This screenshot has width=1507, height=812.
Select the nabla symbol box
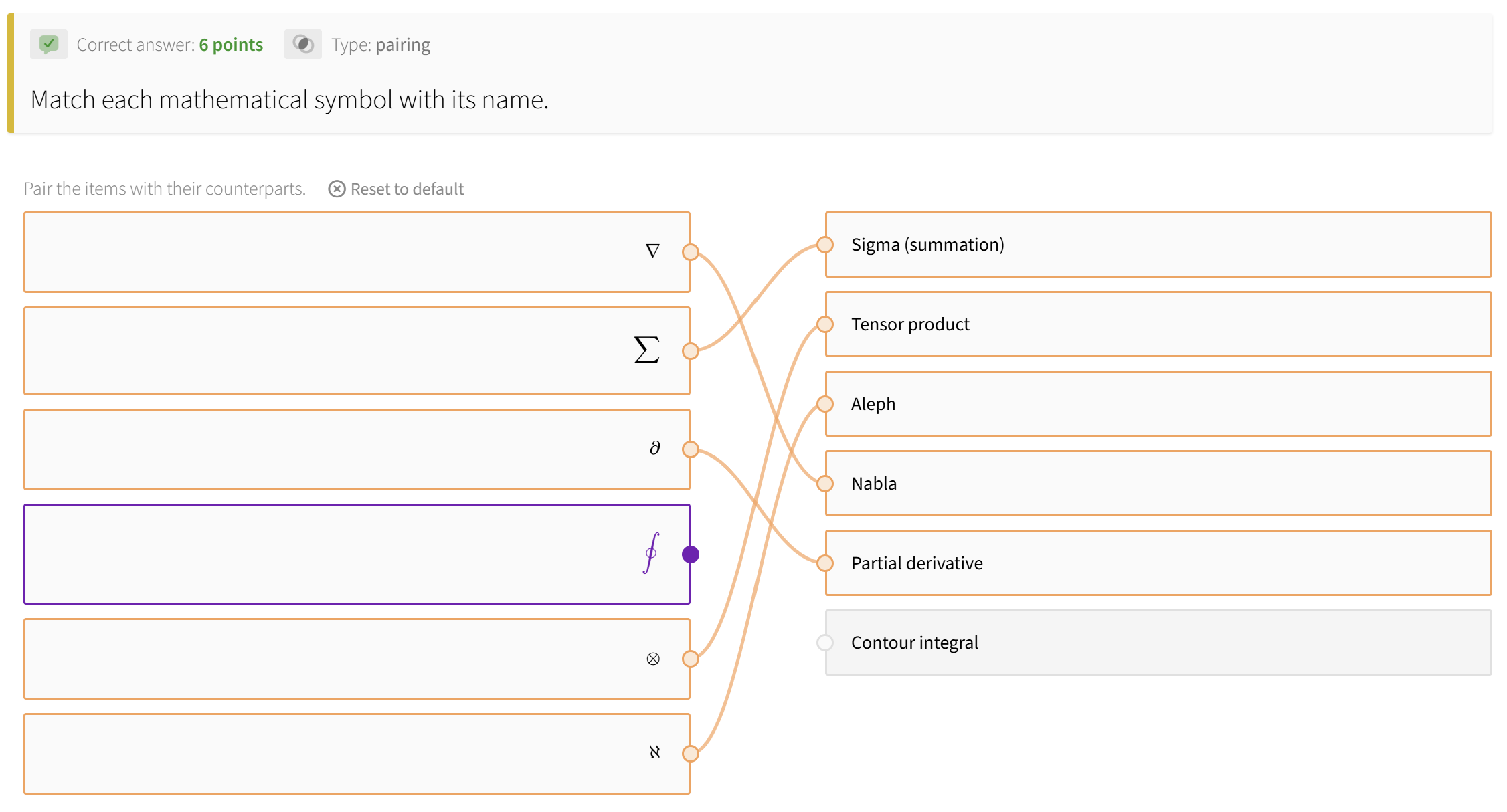[x=357, y=251]
